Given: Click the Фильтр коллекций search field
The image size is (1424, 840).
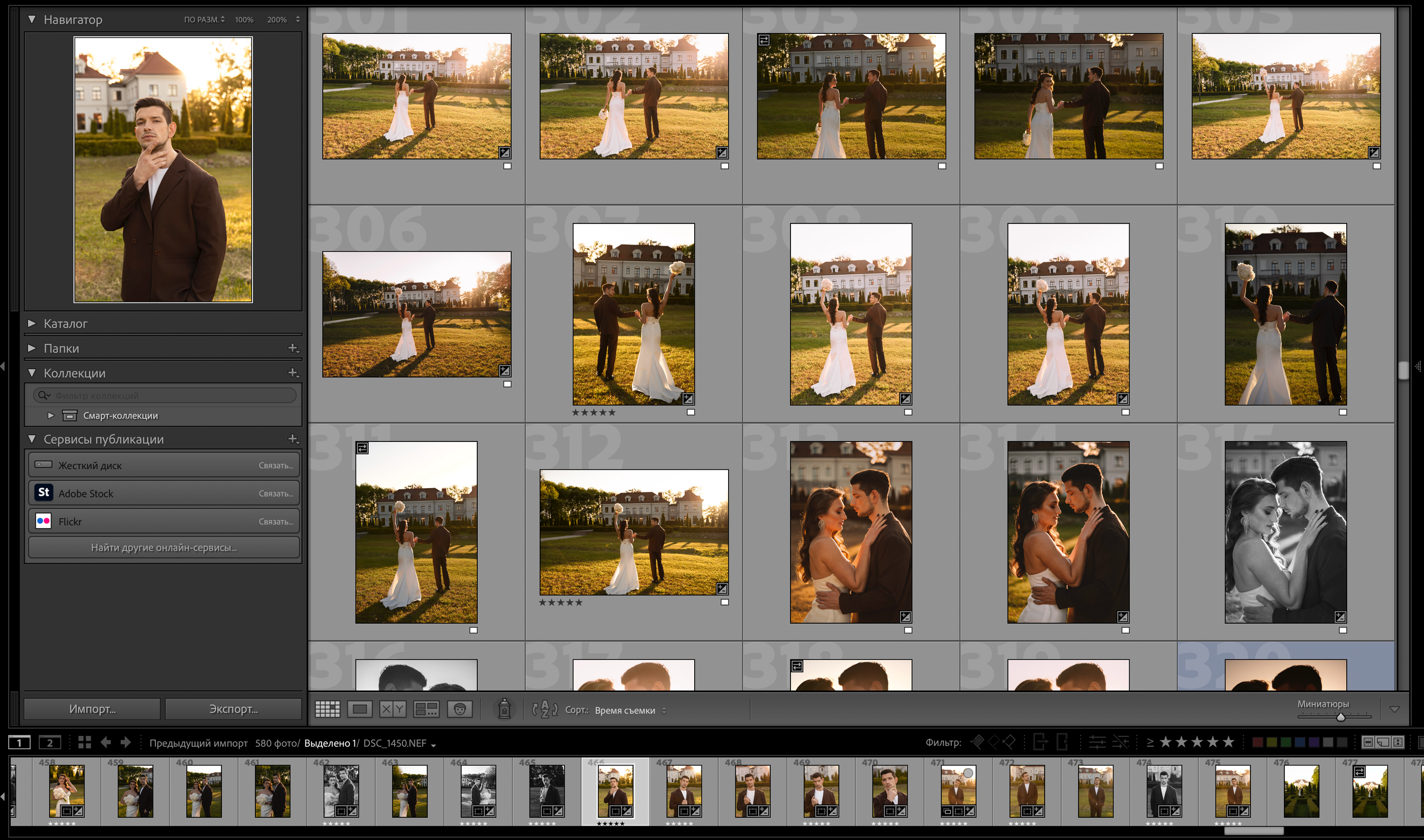Looking at the screenshot, I should [x=164, y=396].
